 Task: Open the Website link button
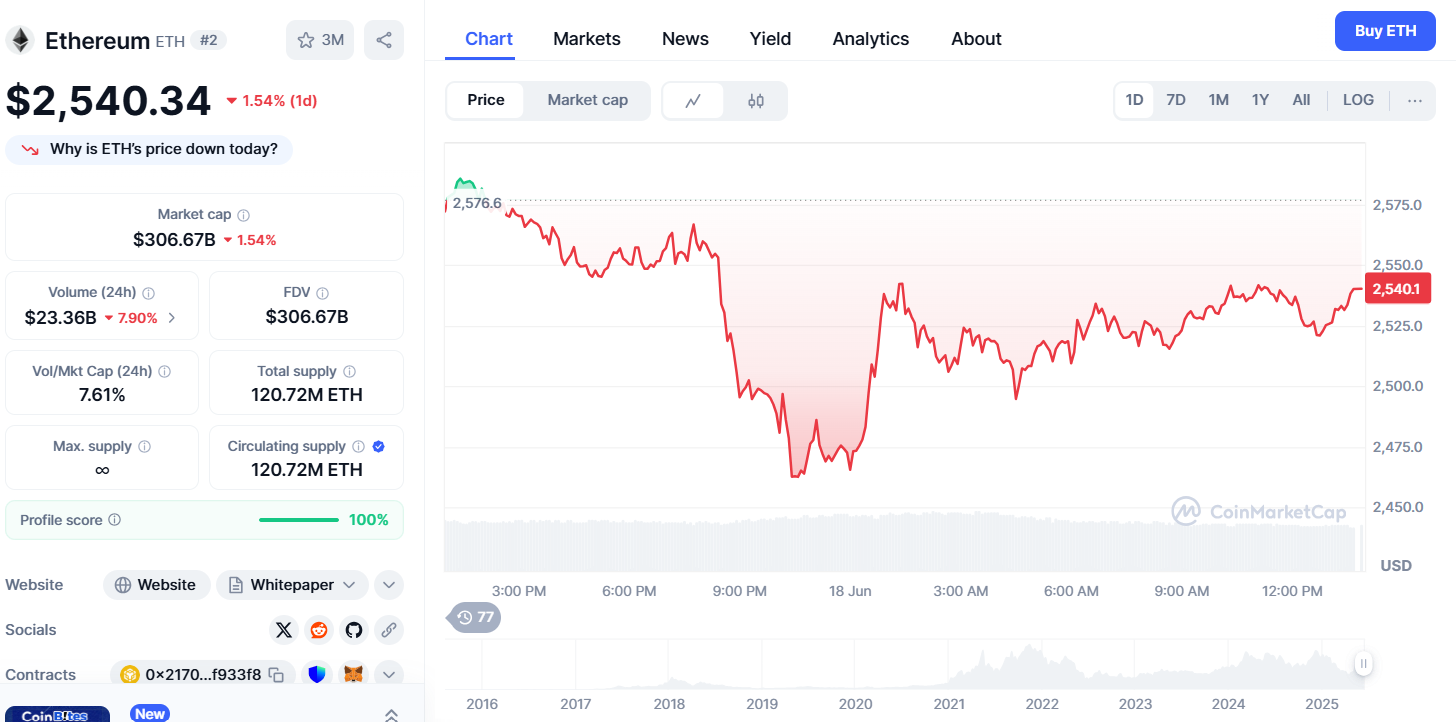click(x=156, y=585)
